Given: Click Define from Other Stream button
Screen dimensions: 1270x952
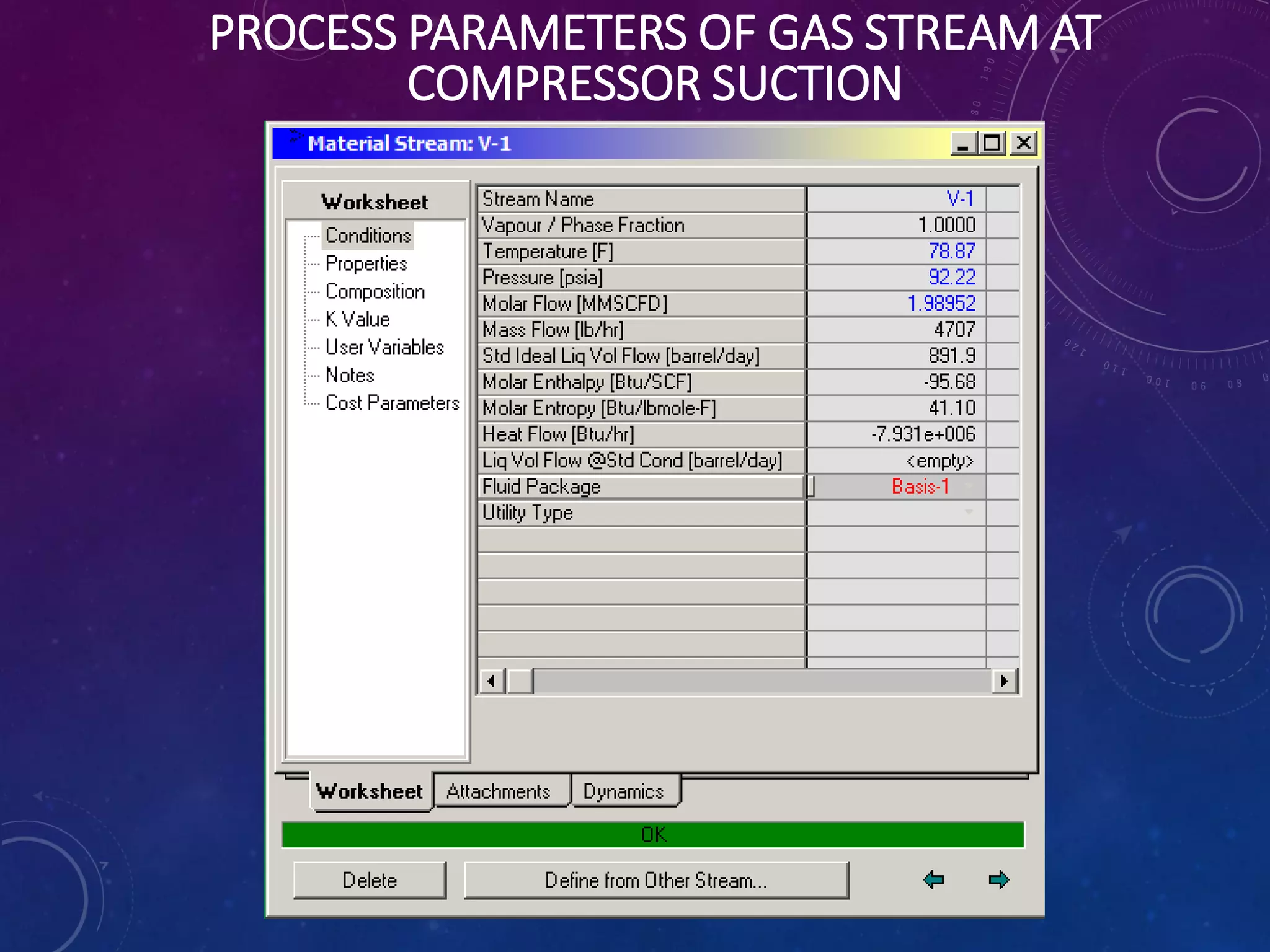Looking at the screenshot, I should coord(656,880).
